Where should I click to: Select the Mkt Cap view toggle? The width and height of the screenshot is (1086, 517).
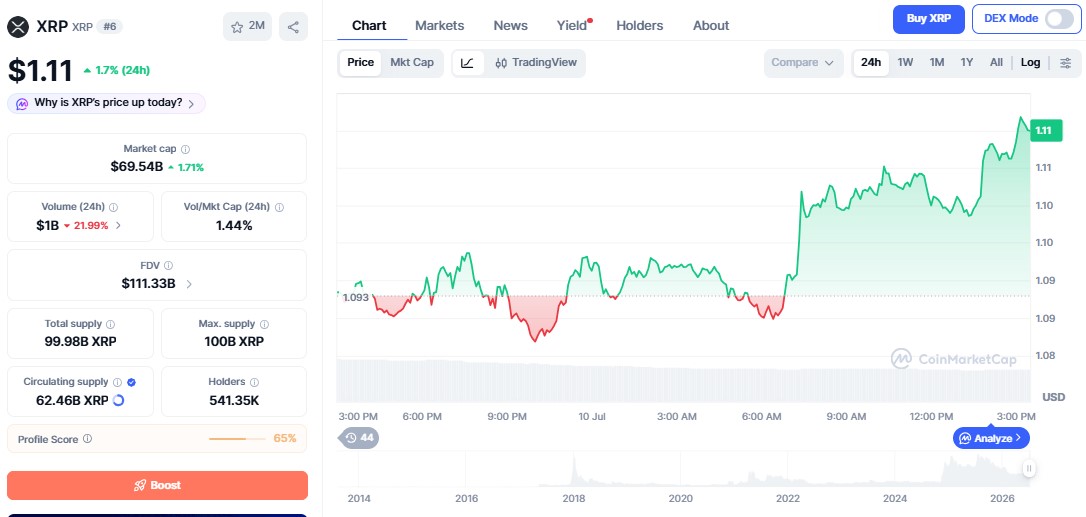412,62
